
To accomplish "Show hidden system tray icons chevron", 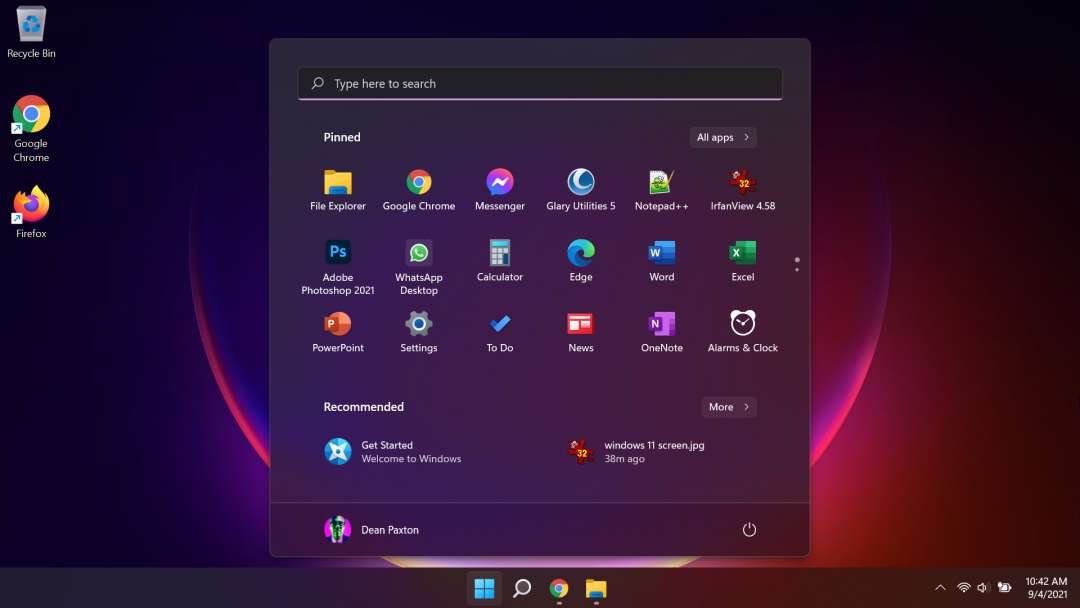I will pyautogui.click(x=939, y=588).
